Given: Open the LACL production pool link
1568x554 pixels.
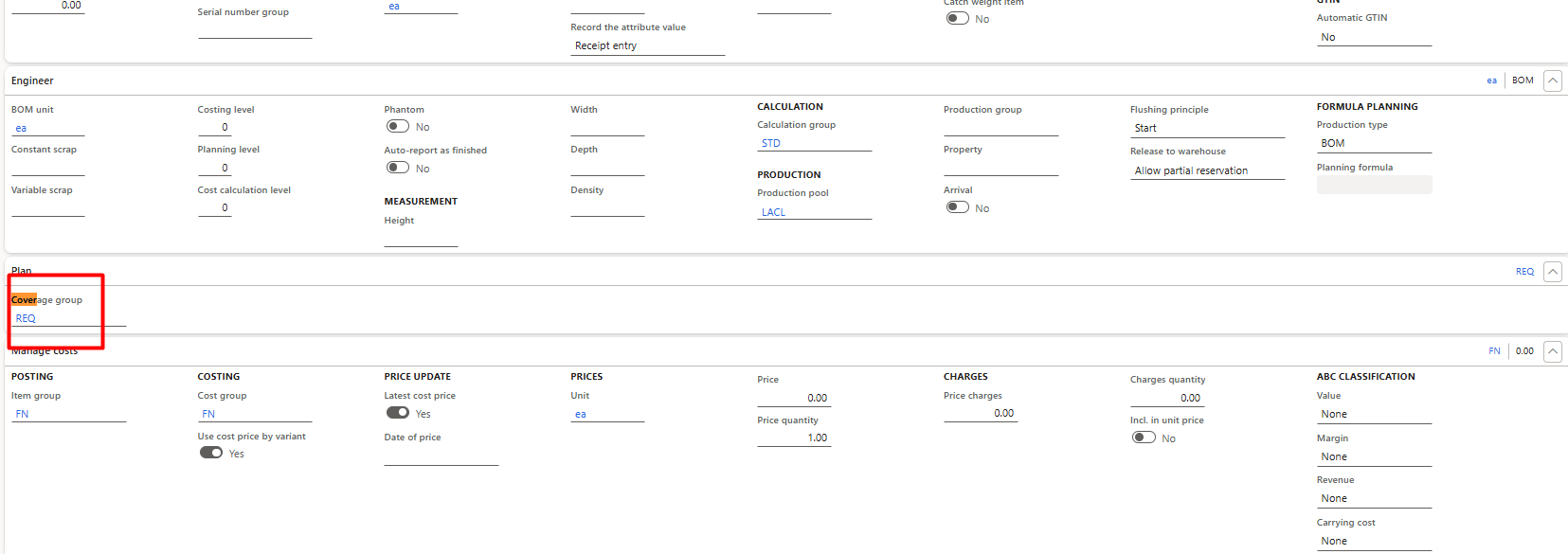Looking at the screenshot, I should point(773,213).
